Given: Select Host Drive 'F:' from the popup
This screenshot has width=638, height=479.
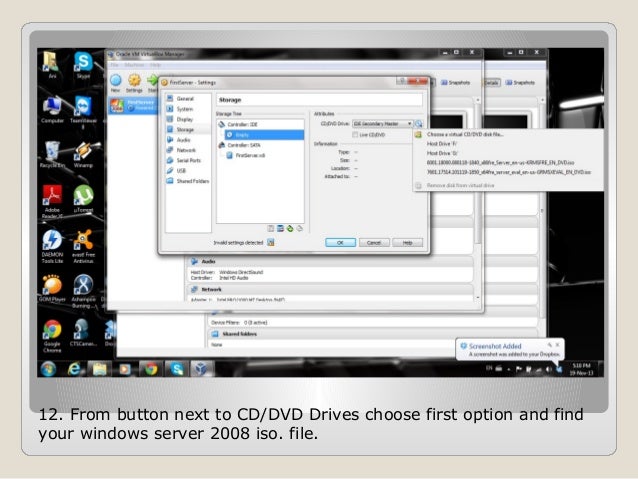Looking at the screenshot, I should point(442,144).
